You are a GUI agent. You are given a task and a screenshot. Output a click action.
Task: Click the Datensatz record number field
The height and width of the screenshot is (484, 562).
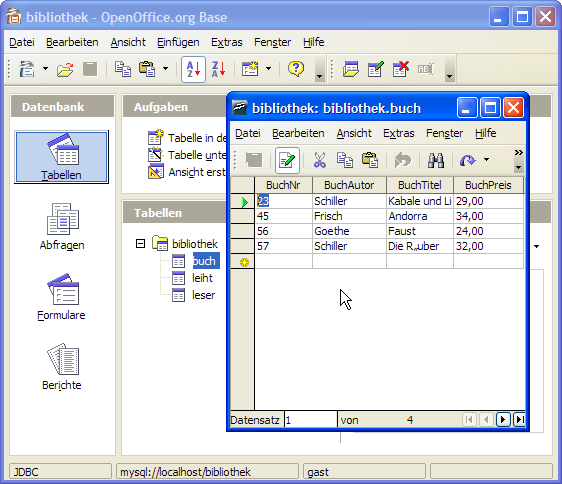tap(310, 420)
